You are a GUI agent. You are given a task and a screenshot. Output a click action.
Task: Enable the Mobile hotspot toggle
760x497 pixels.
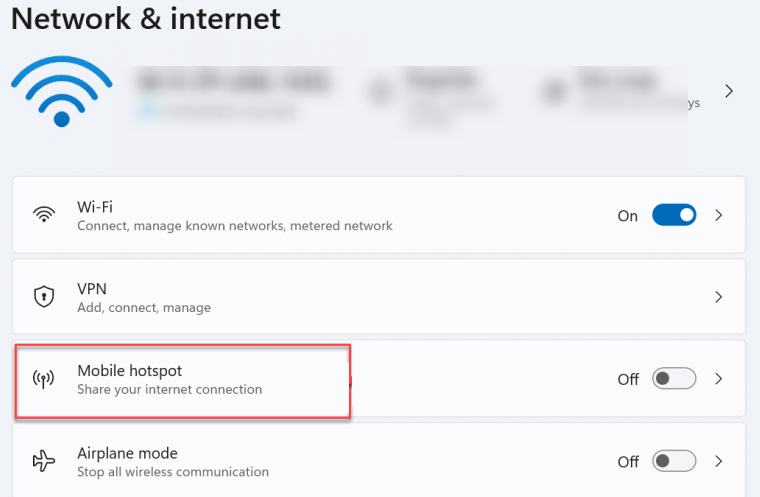tap(674, 379)
